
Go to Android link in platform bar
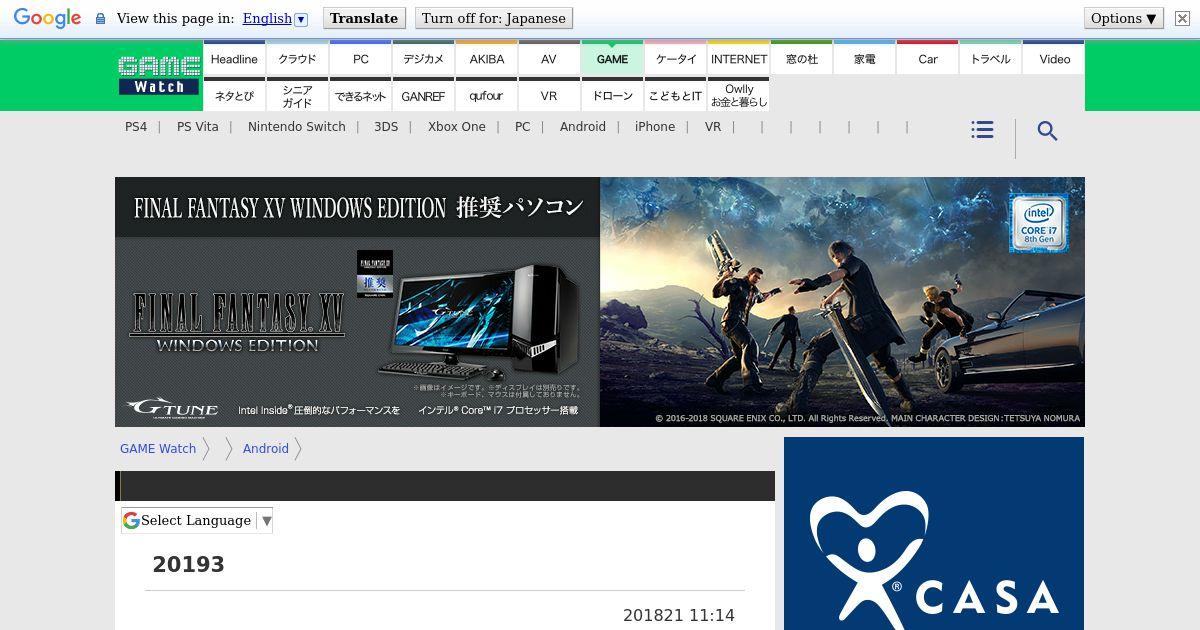(x=583, y=127)
